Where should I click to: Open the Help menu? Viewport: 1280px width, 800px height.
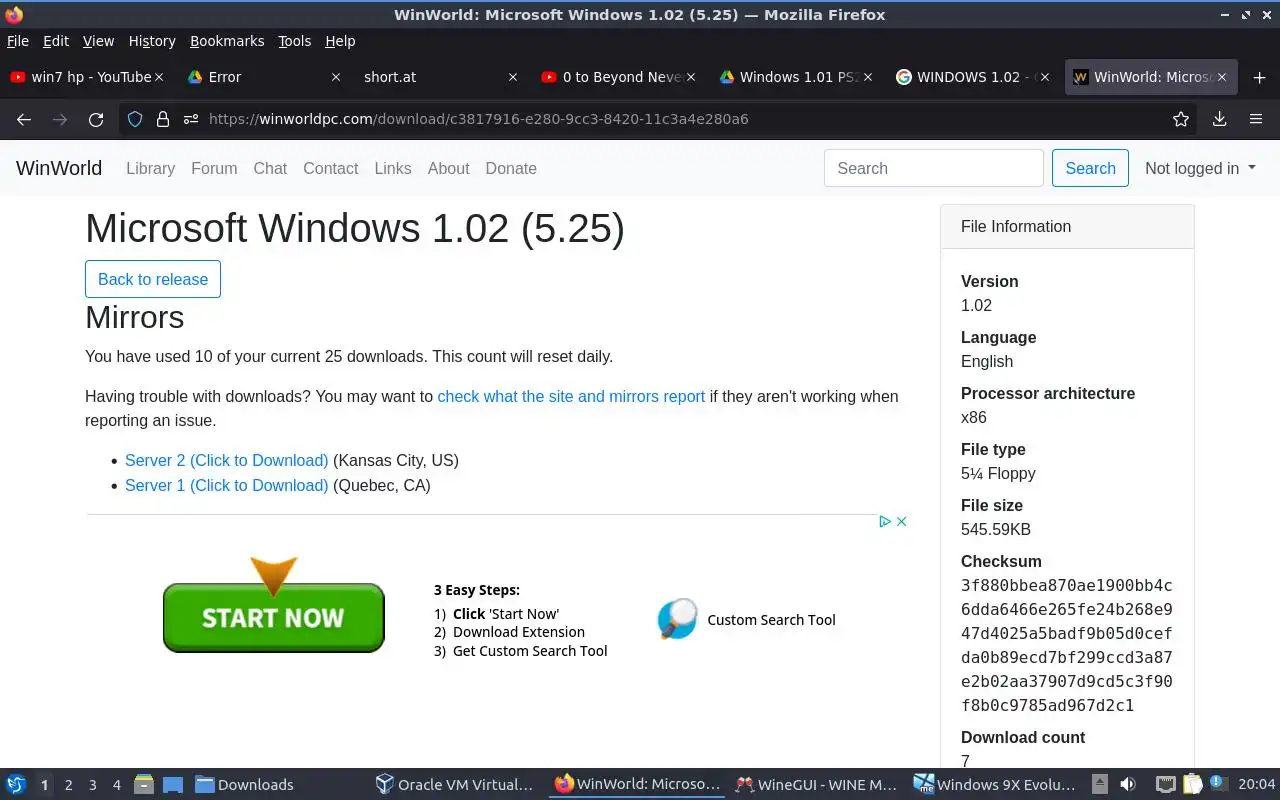pyautogui.click(x=340, y=41)
